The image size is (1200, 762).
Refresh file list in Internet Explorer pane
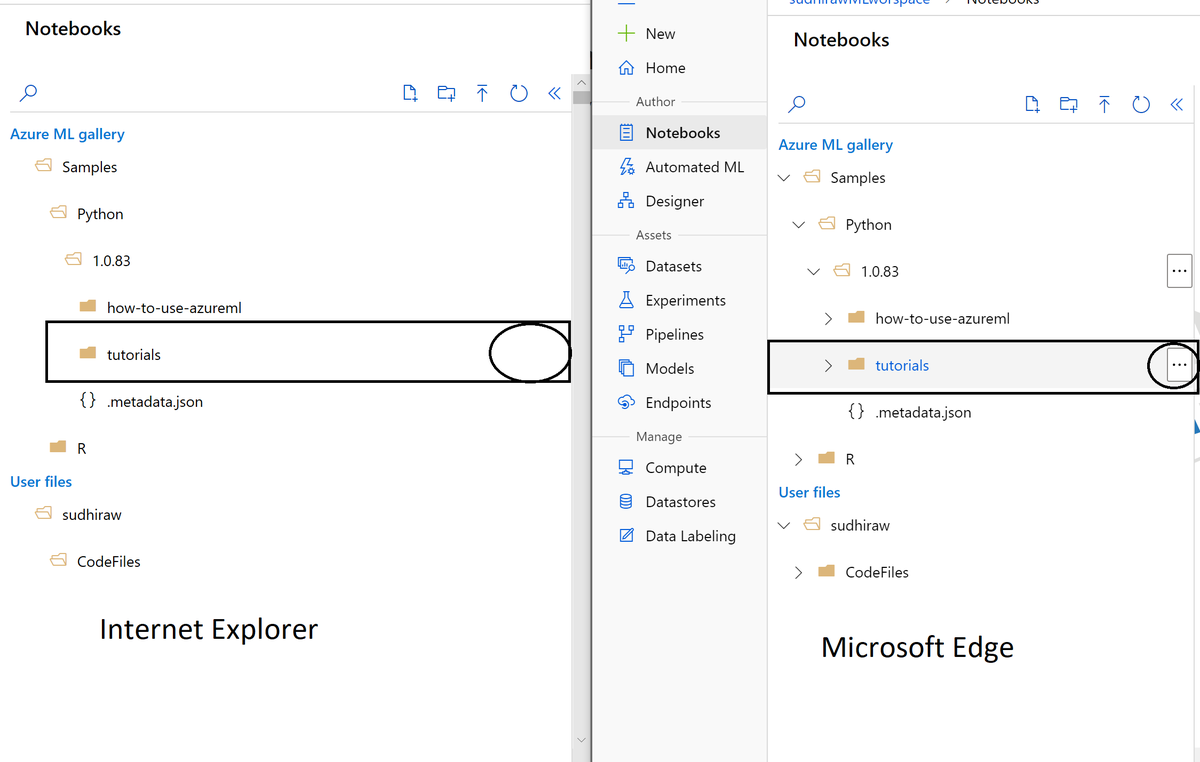click(x=518, y=93)
